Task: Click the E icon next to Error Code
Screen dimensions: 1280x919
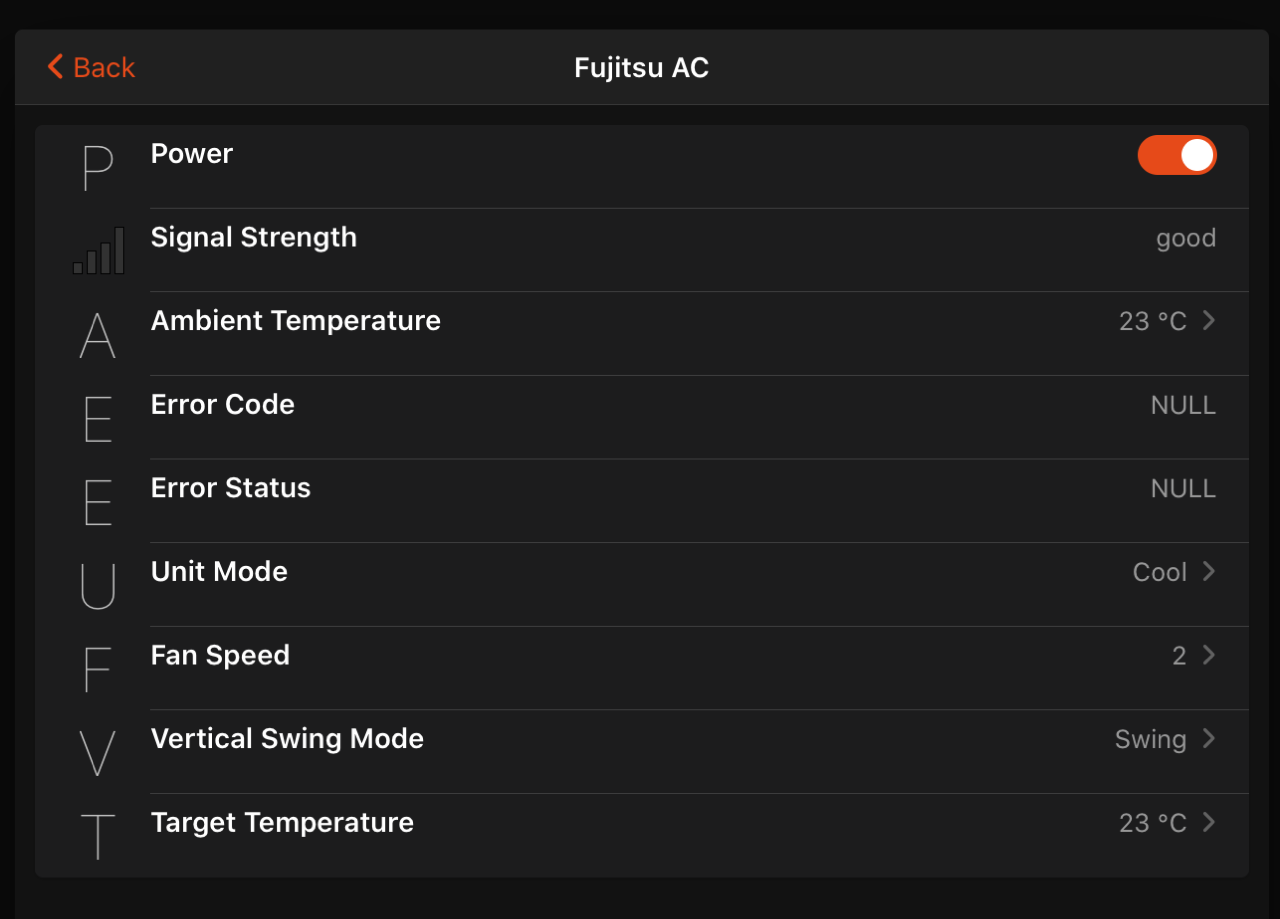Action: pyautogui.click(x=98, y=419)
